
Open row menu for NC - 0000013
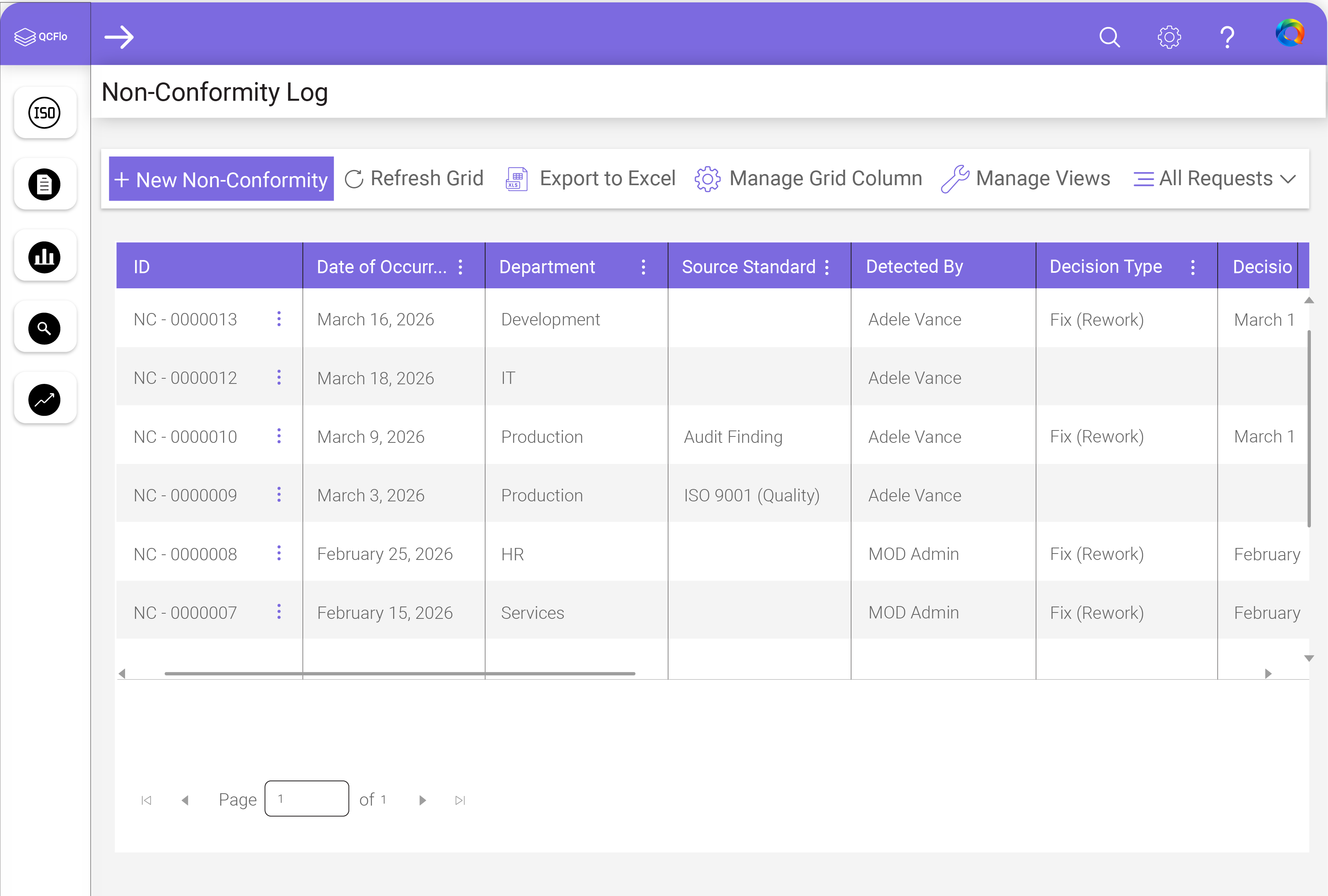click(x=279, y=319)
